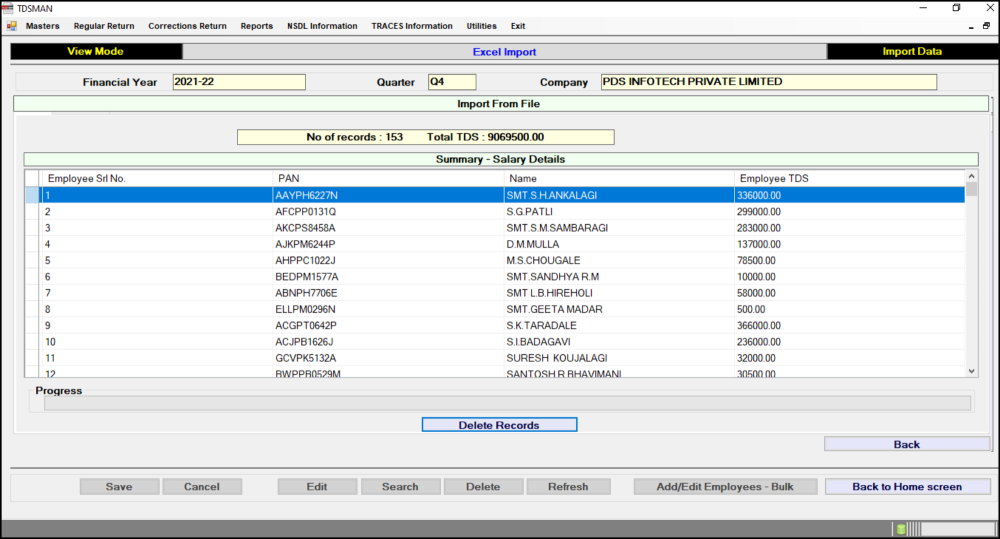The width and height of the screenshot is (1000, 539).
Task: Click the Refresh button
Action: (x=568, y=487)
